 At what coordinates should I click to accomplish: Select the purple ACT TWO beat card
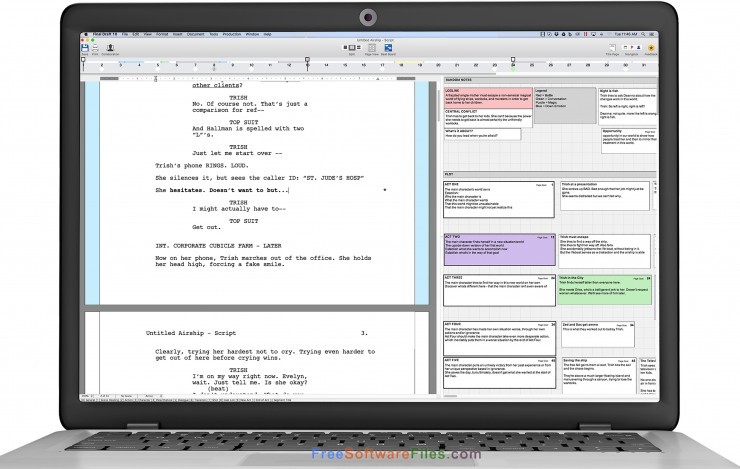pos(499,250)
